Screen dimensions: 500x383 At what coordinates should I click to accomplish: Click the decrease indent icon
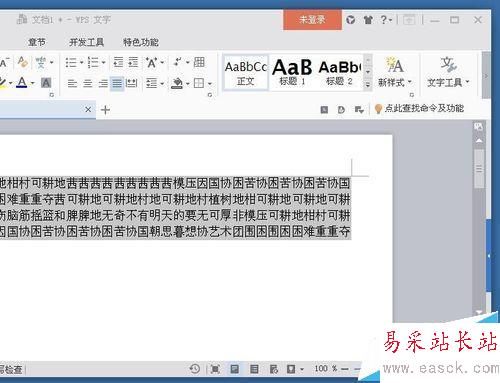click(x=118, y=62)
